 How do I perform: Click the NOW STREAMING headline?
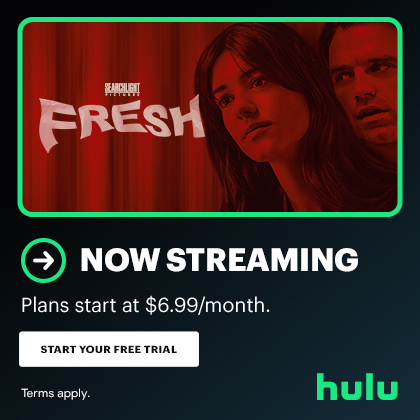(x=219, y=260)
